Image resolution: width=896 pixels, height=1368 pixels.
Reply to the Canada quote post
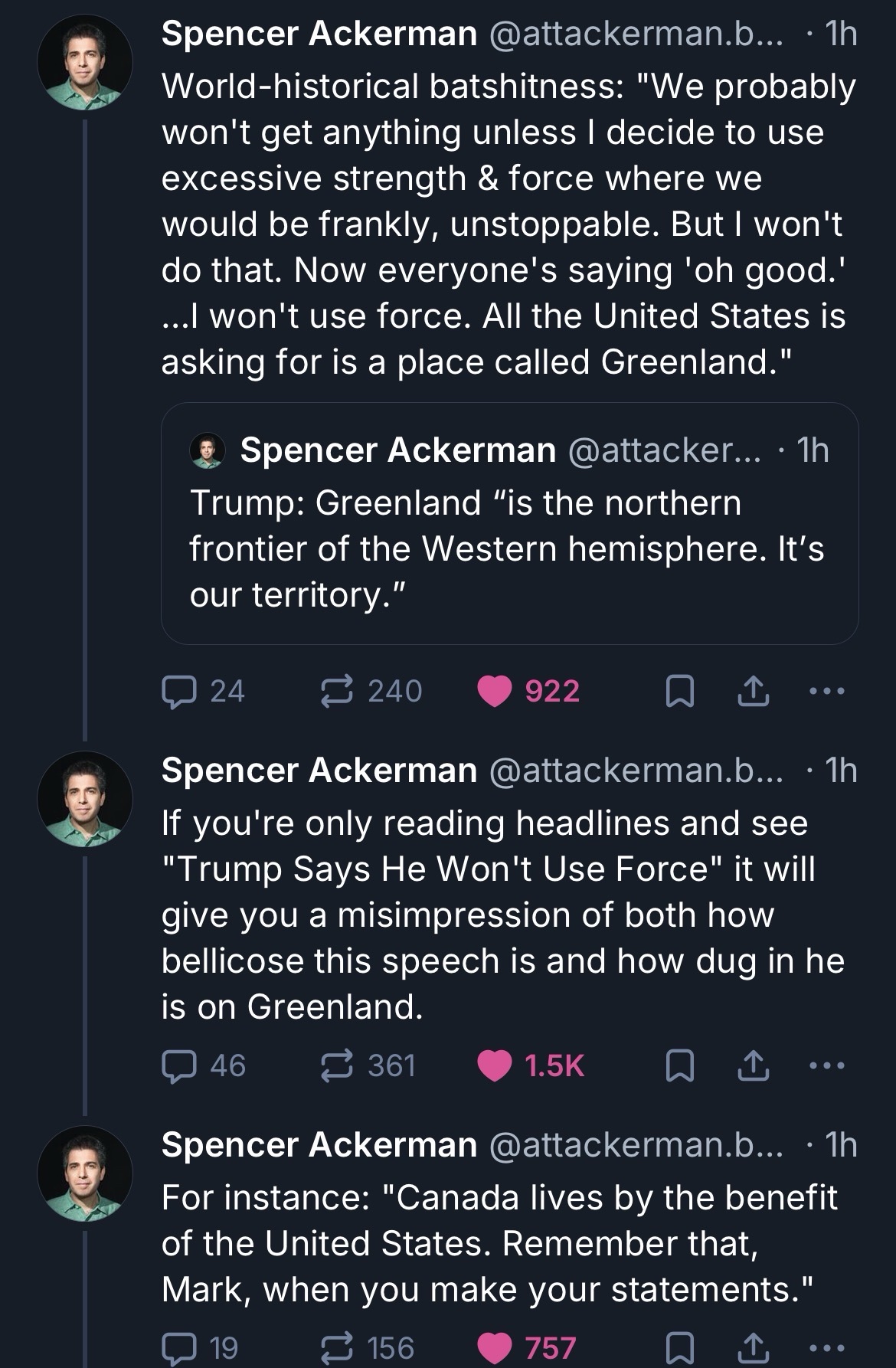[178, 1348]
